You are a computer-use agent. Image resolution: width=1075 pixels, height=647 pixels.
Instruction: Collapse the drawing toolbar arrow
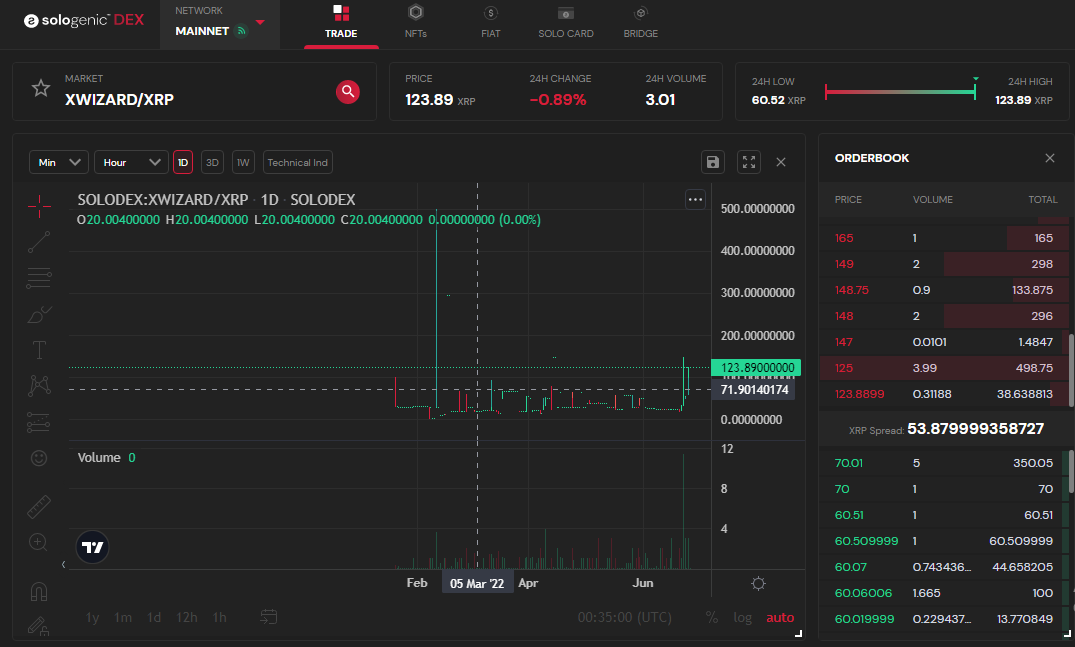point(63,565)
